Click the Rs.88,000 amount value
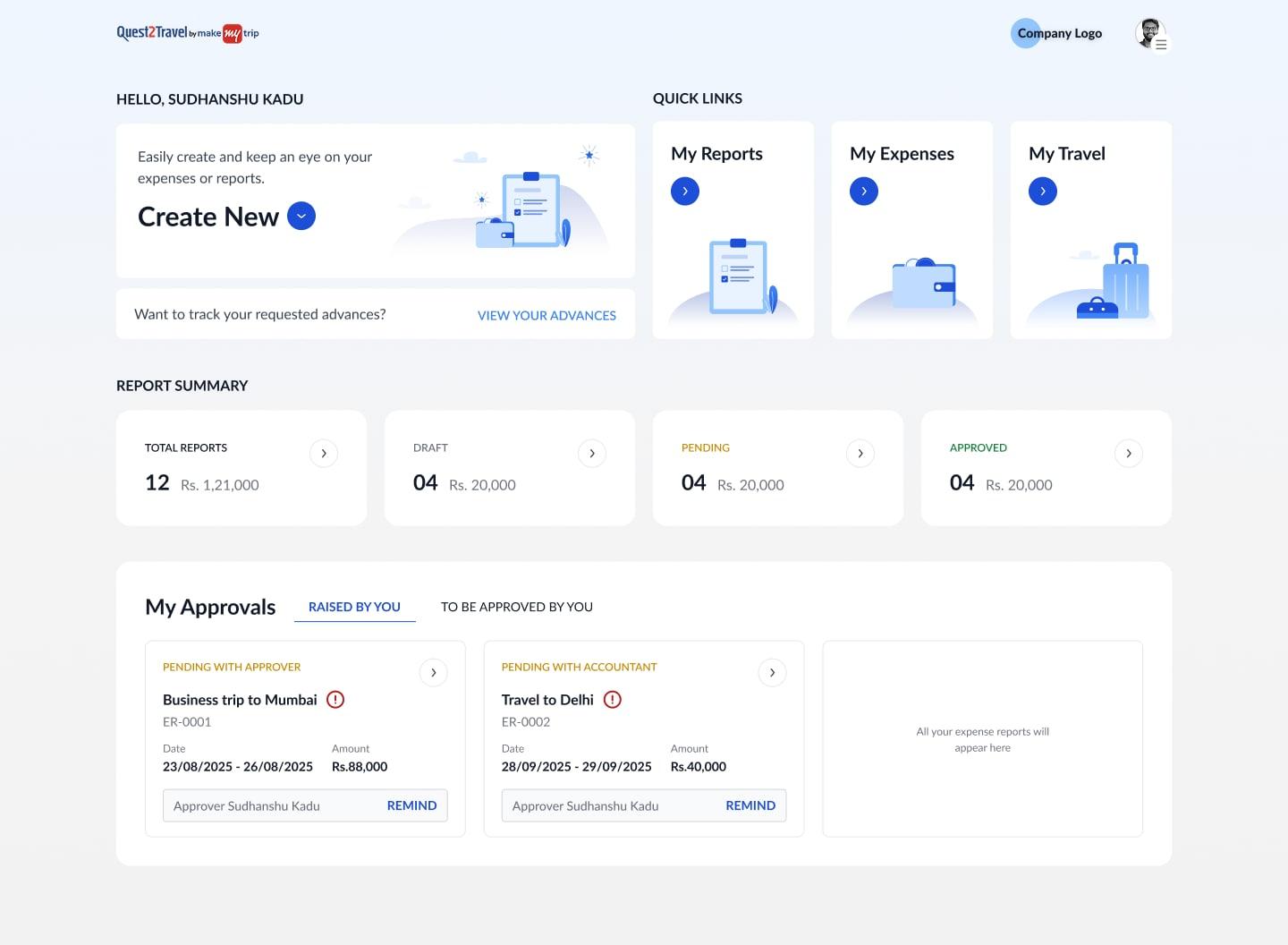 360,767
